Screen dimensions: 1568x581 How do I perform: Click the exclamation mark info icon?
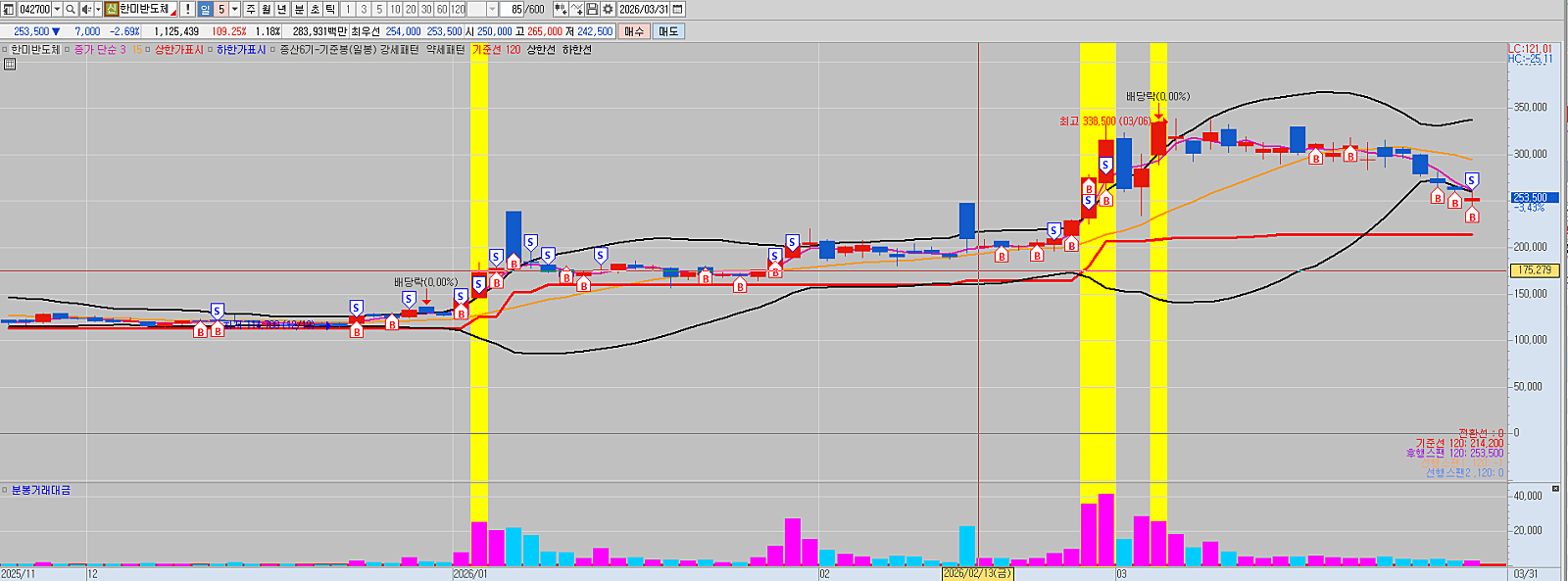(187, 9)
